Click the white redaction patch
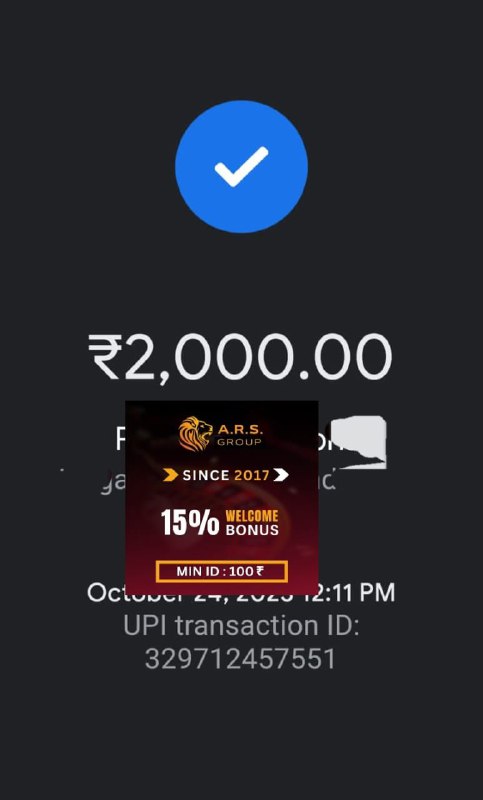The image size is (483, 800). pos(358,442)
